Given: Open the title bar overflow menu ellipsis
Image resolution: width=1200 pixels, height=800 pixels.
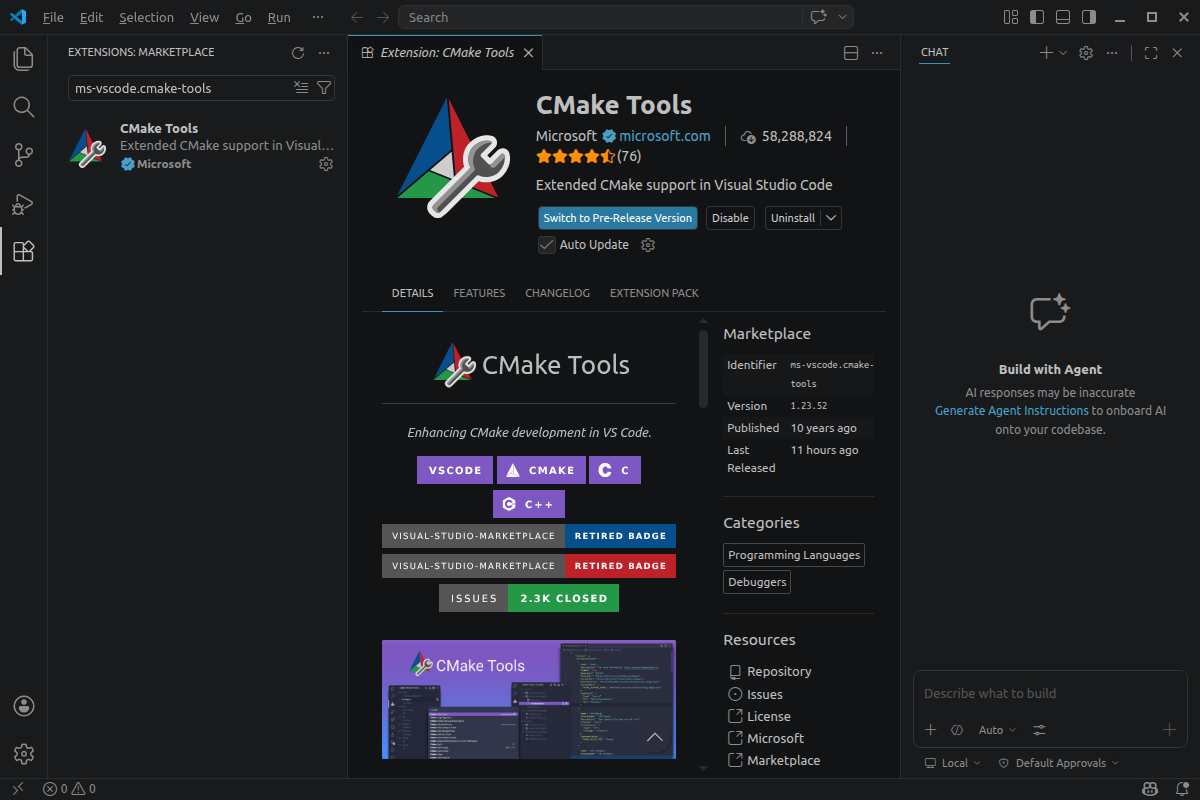Looking at the screenshot, I should [318, 17].
